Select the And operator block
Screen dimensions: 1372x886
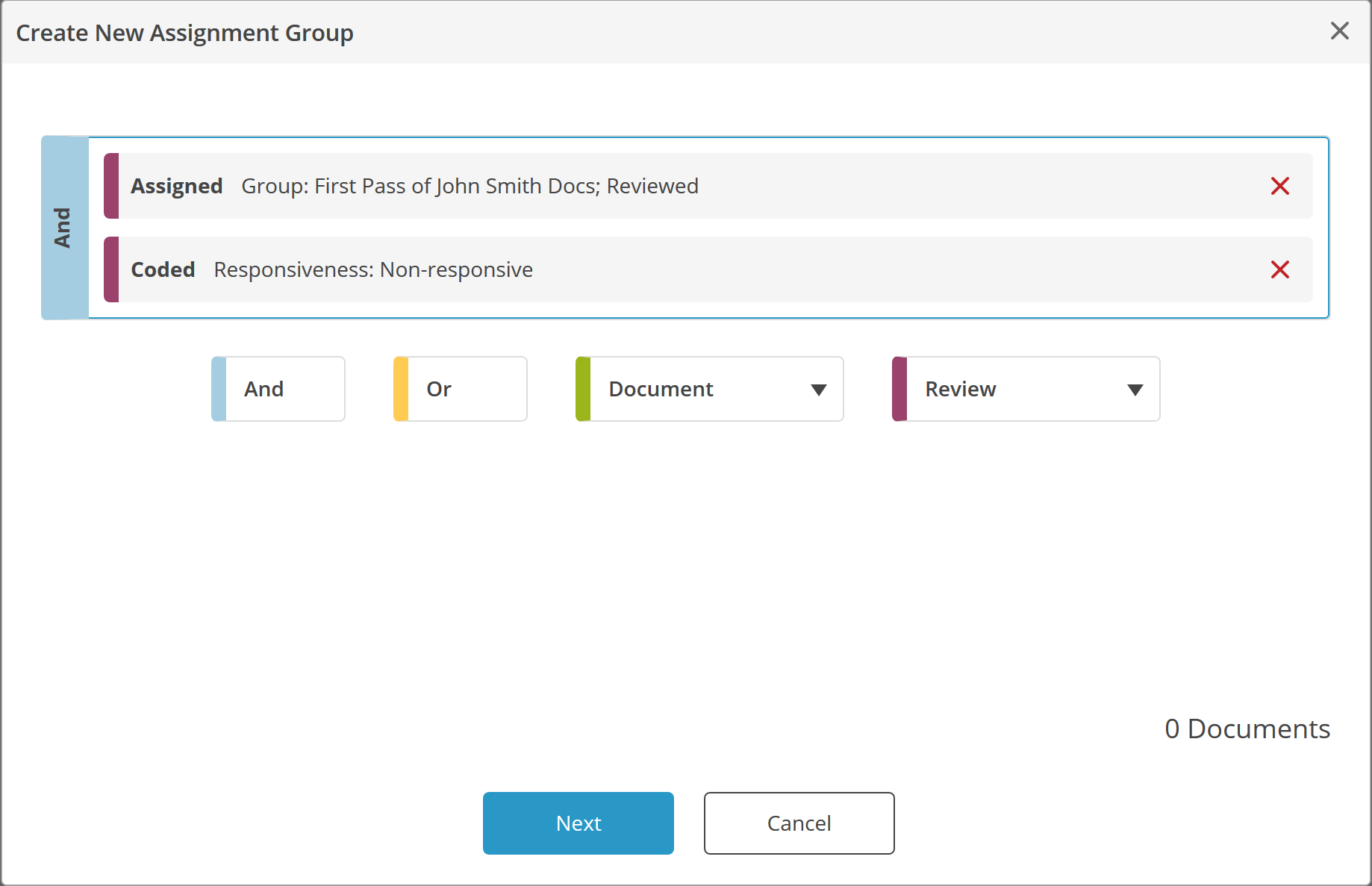click(278, 388)
